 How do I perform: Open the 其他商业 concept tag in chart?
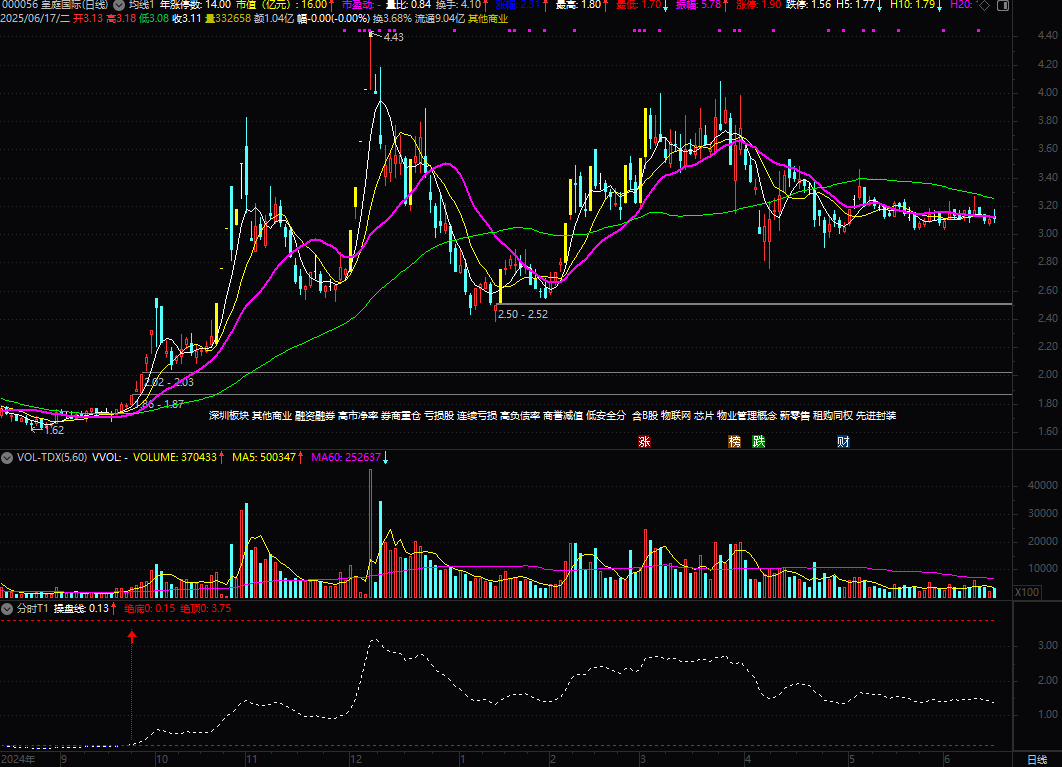272,415
